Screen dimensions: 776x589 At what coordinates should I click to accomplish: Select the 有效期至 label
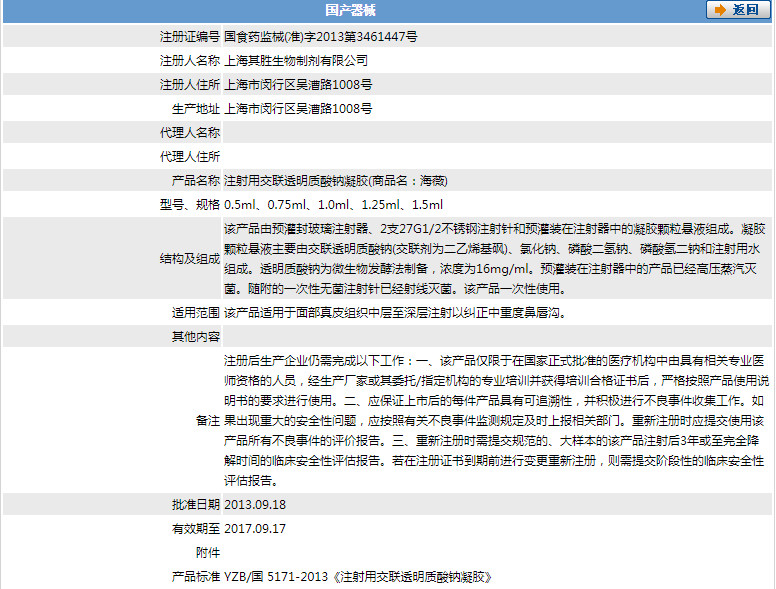tap(195, 529)
